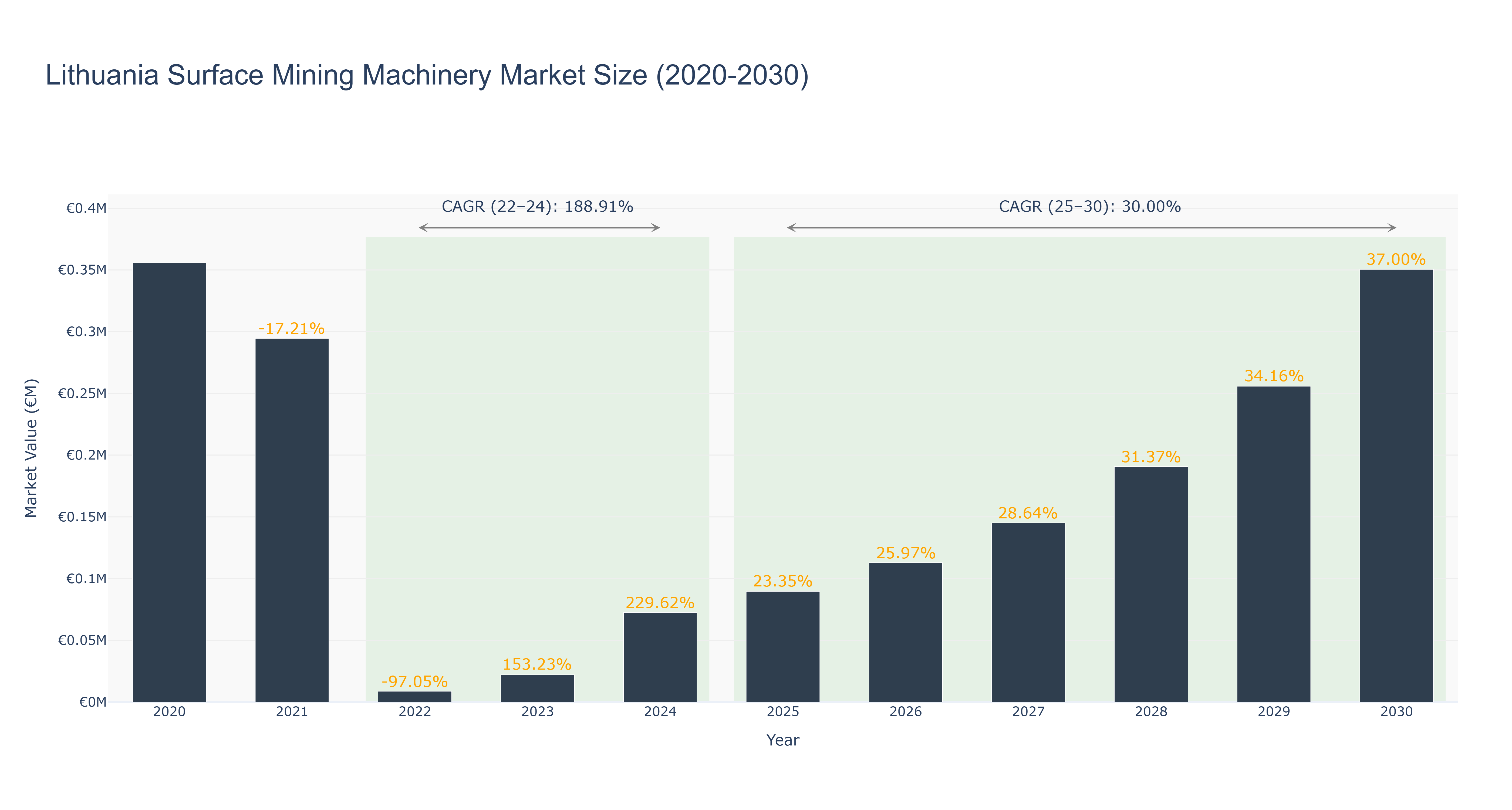The width and height of the screenshot is (1512, 810).
Task: Click the €0.15M y-axis tick label
Action: pos(82,517)
